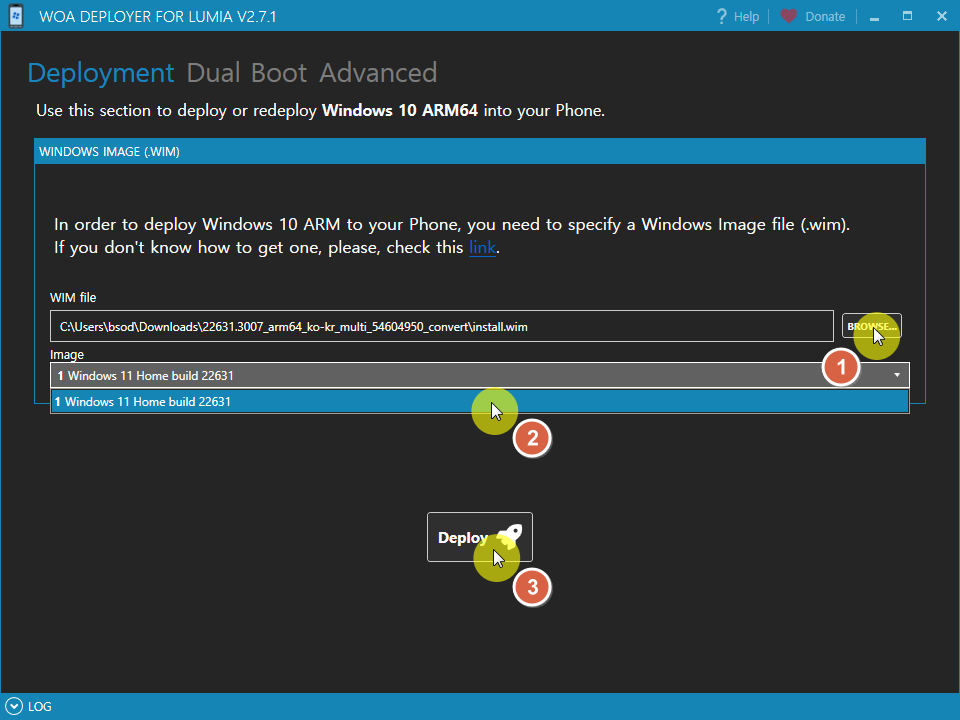The image size is (960, 720).
Task: Switch to the Deployment tab
Action: (101, 73)
